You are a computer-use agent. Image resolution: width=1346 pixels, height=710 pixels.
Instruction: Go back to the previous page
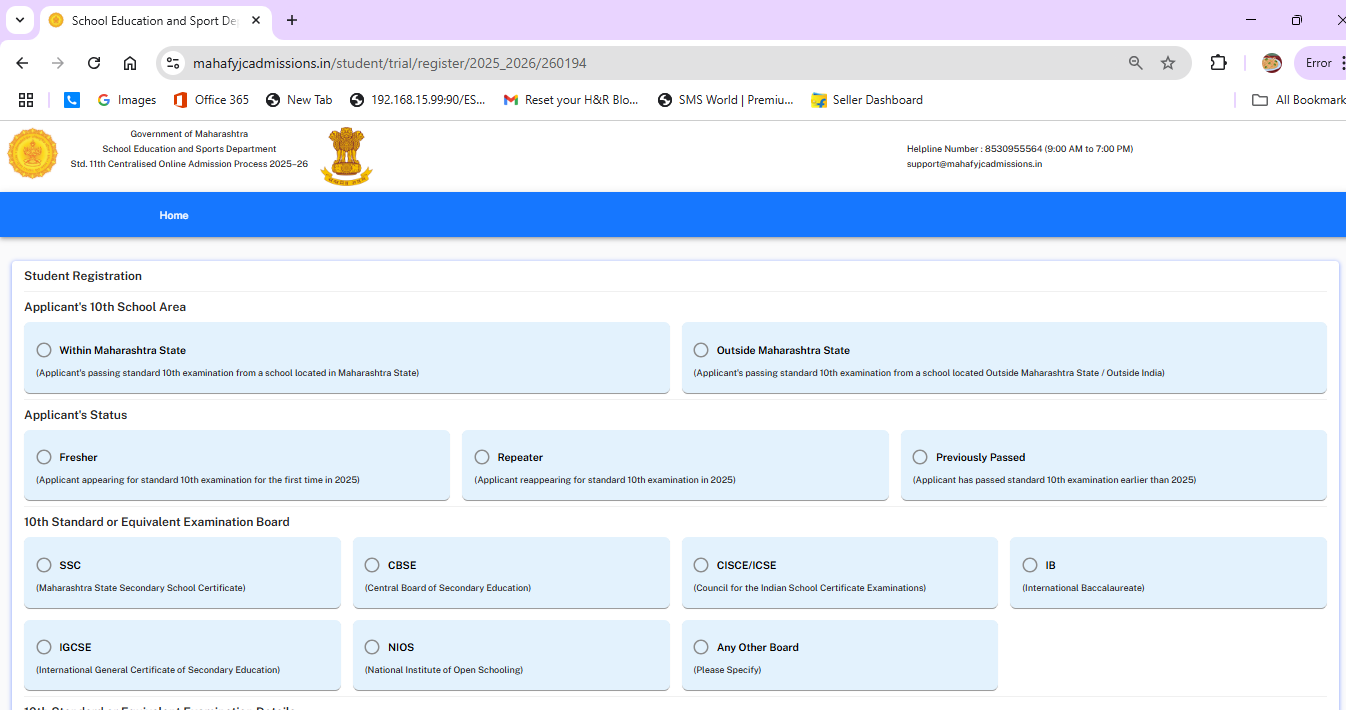(22, 63)
